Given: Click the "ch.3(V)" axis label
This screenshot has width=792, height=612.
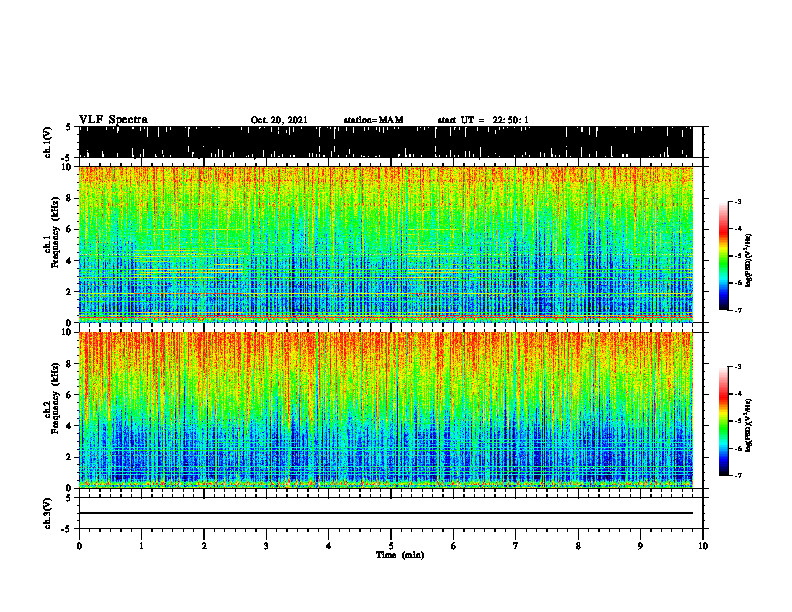Looking at the screenshot, I should pos(47,513).
